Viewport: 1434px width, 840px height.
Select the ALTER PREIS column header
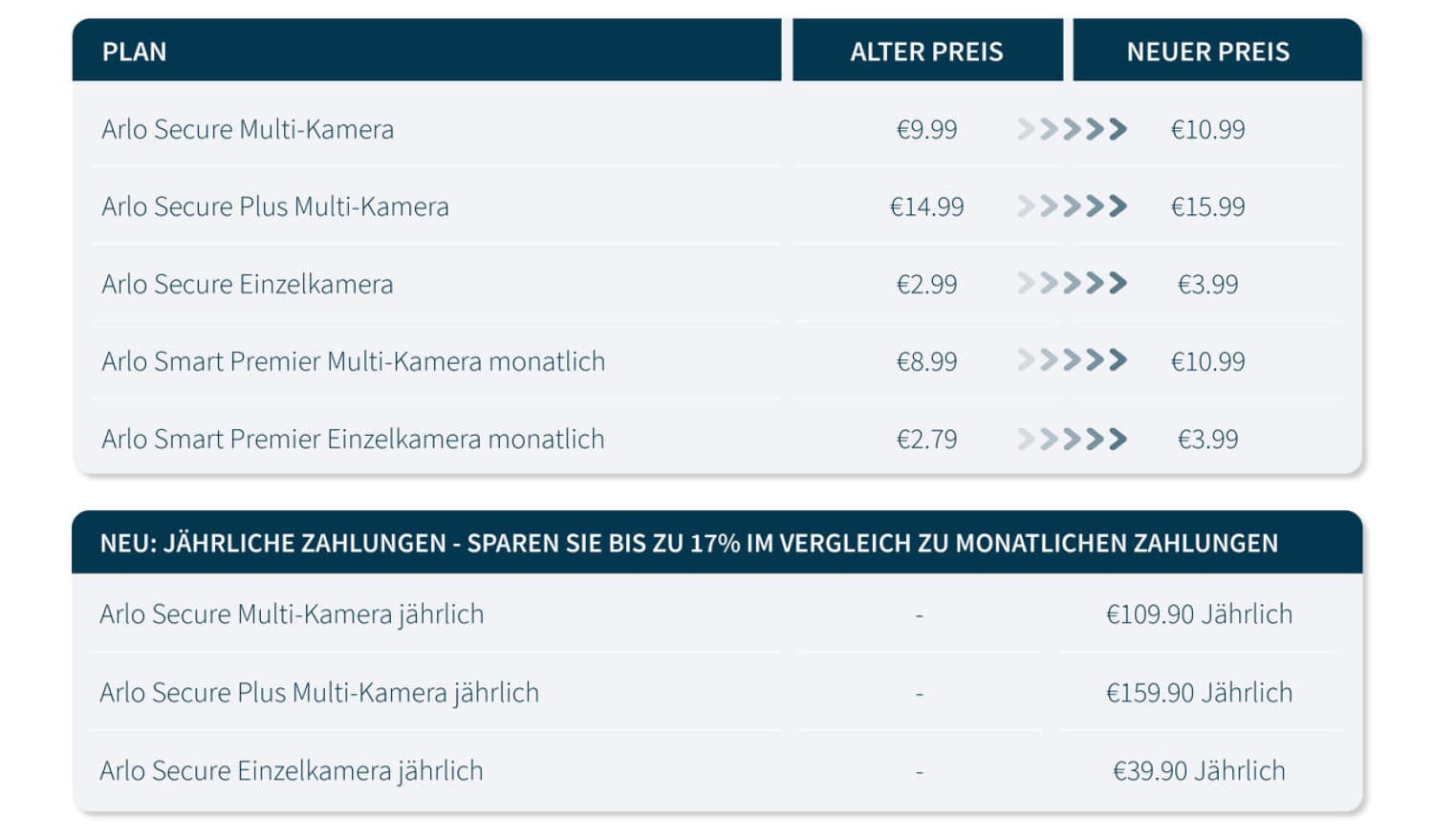pyautogui.click(x=926, y=52)
